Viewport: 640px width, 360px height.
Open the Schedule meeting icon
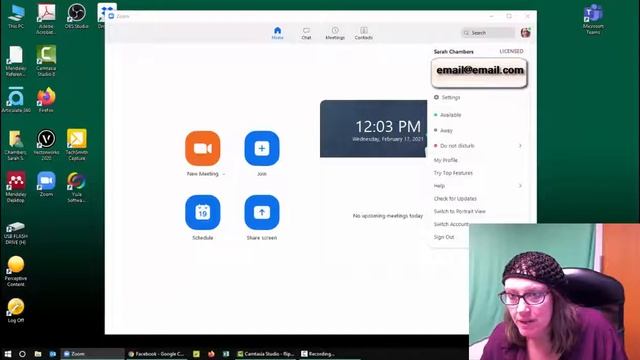pyautogui.click(x=202, y=212)
